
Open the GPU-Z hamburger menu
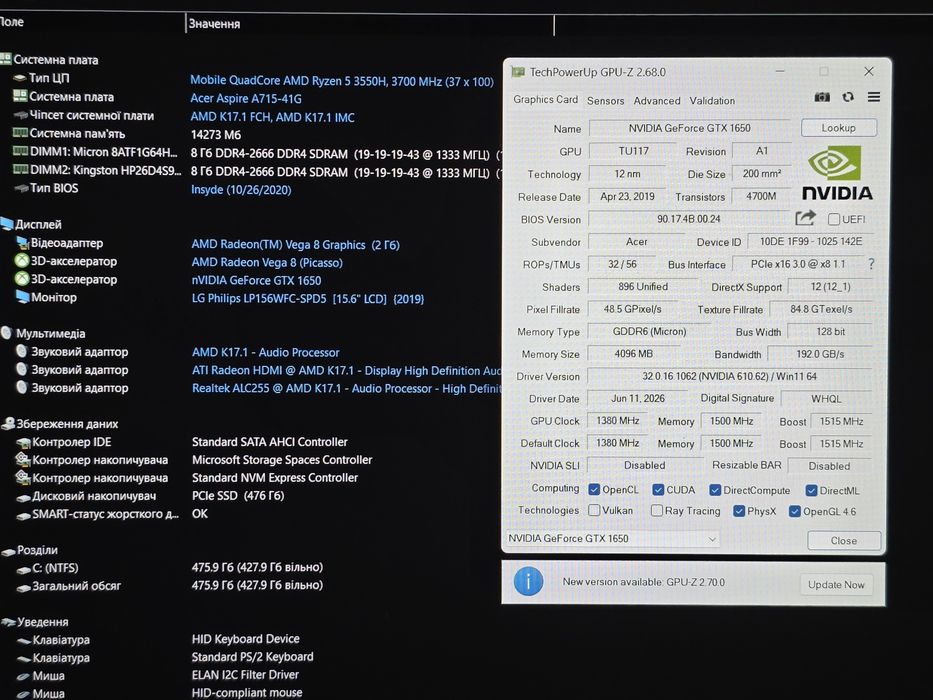873,97
